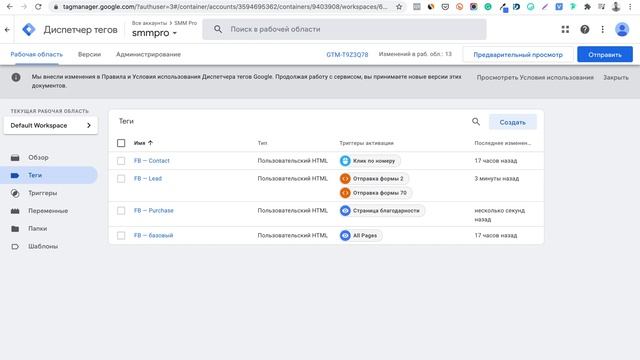Click Все аккаунты breadcrumb link
Image resolution: width=640 pixels, height=360 pixels.
pyautogui.click(x=149, y=23)
